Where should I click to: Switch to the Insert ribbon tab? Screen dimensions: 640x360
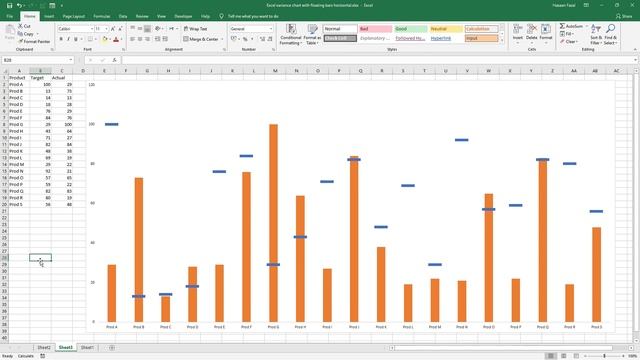[x=49, y=16]
